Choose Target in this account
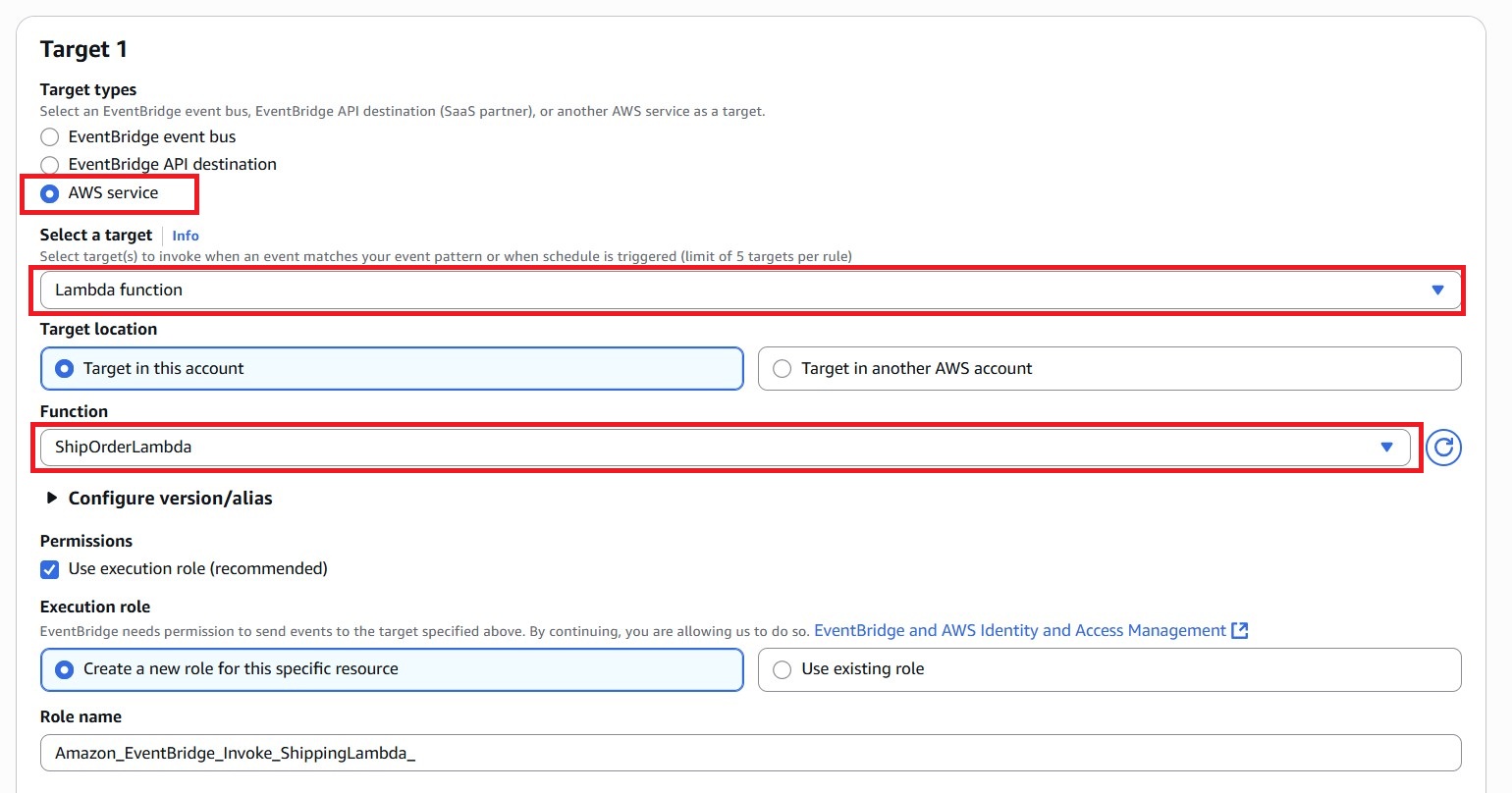 tap(65, 368)
